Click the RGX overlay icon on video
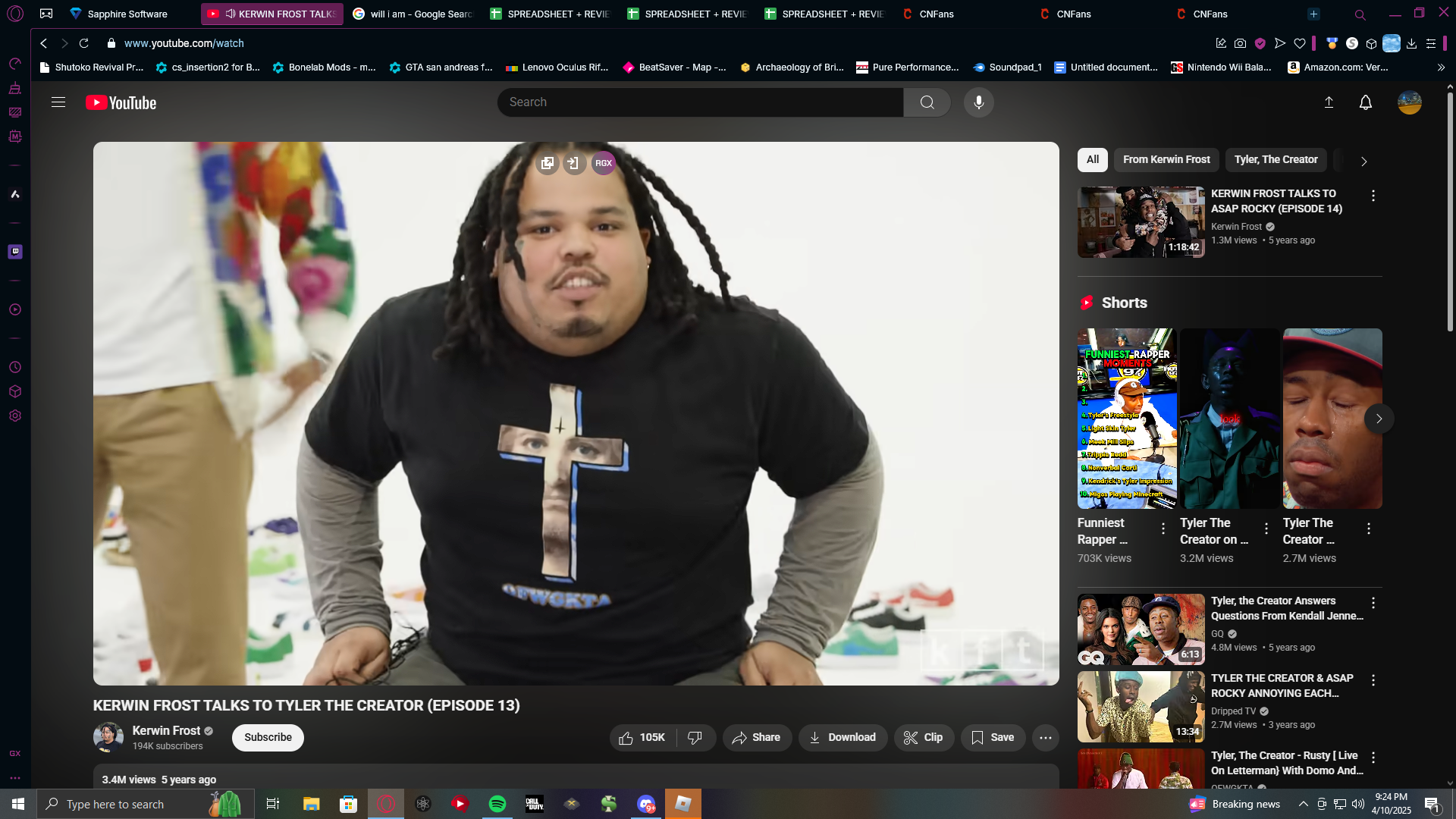Screen dimensions: 1456x819 [604, 163]
